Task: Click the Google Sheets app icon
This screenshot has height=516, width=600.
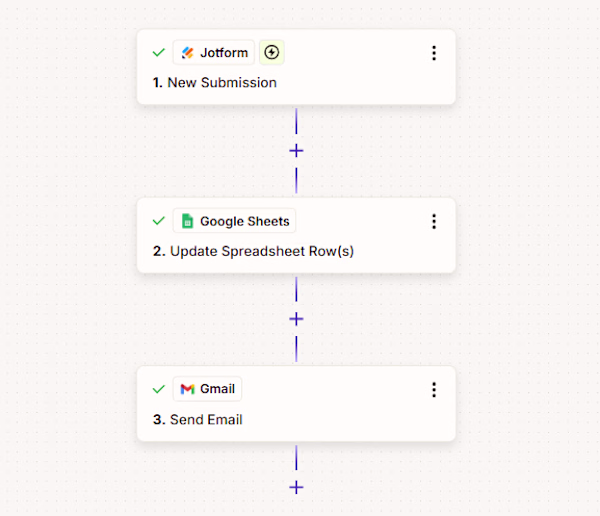Action: (188, 221)
